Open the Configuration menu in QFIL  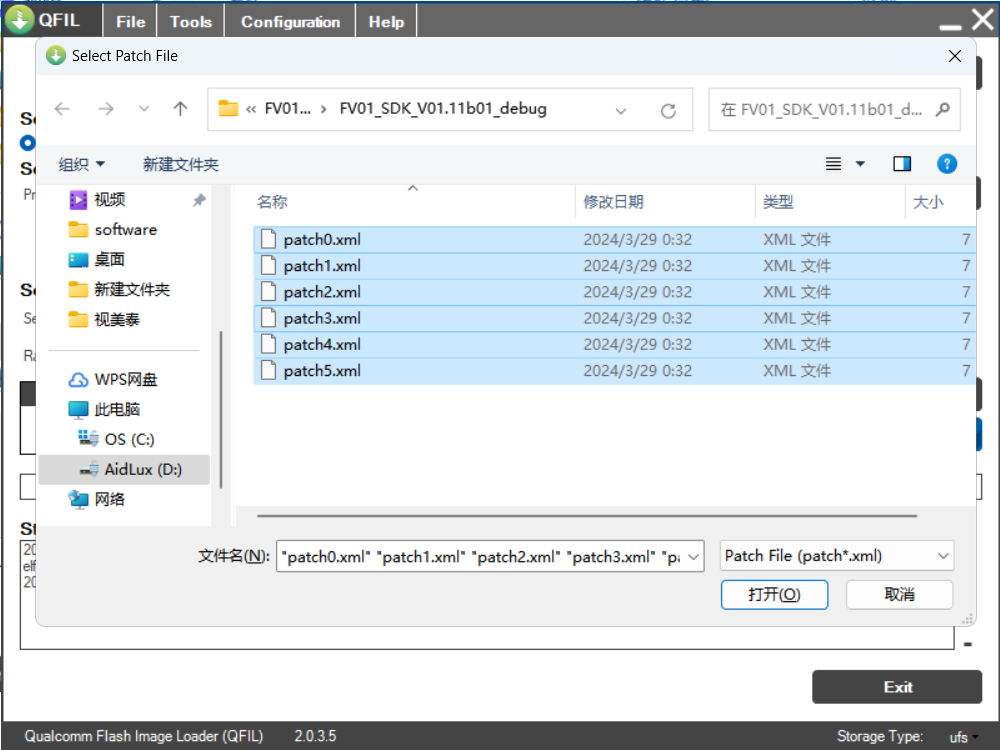(x=290, y=22)
